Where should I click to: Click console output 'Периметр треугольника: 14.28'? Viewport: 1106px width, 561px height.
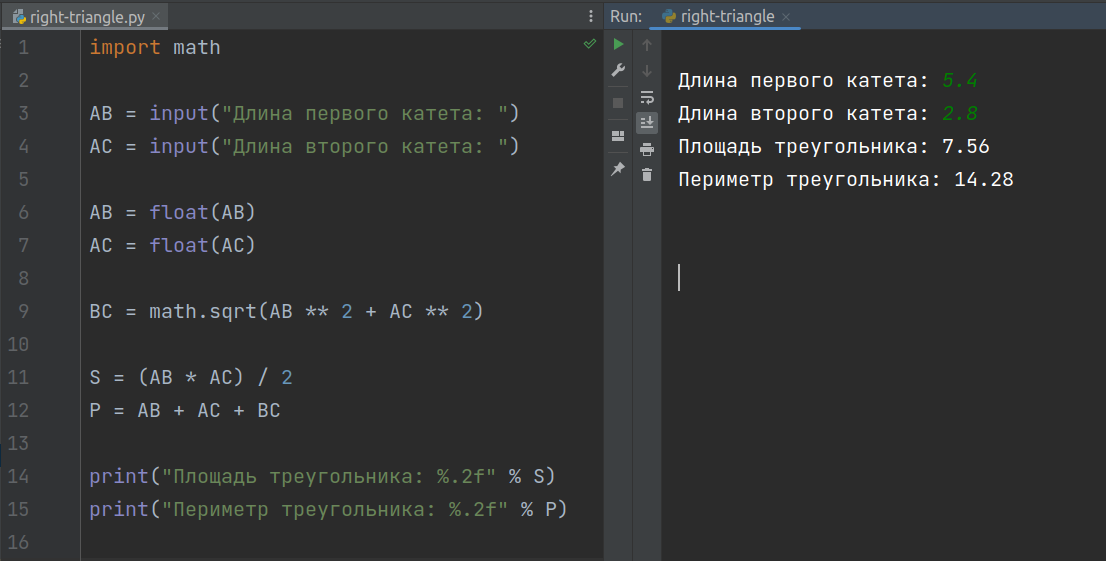tap(846, 179)
